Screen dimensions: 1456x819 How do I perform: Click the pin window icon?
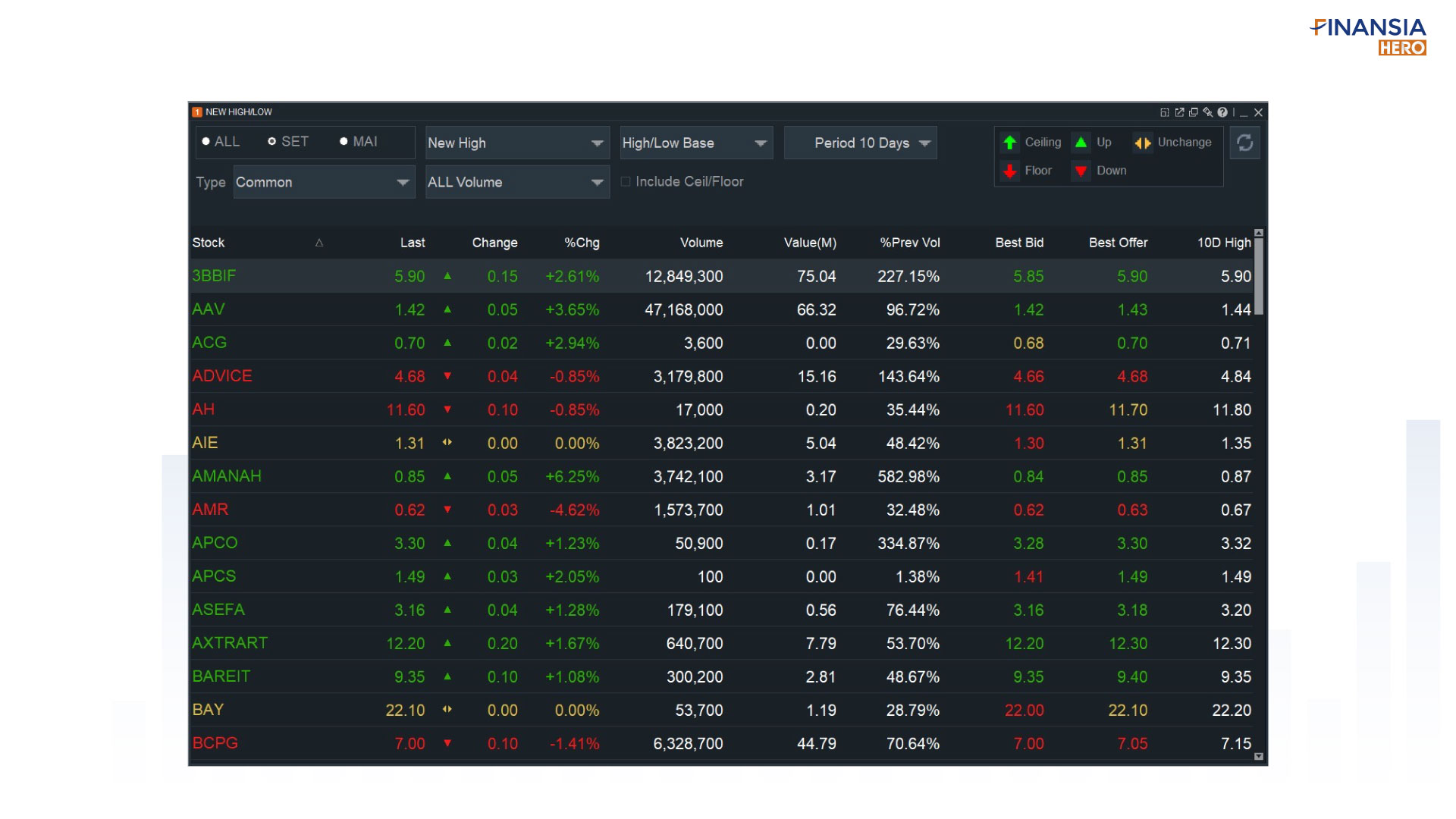pos(1208,112)
